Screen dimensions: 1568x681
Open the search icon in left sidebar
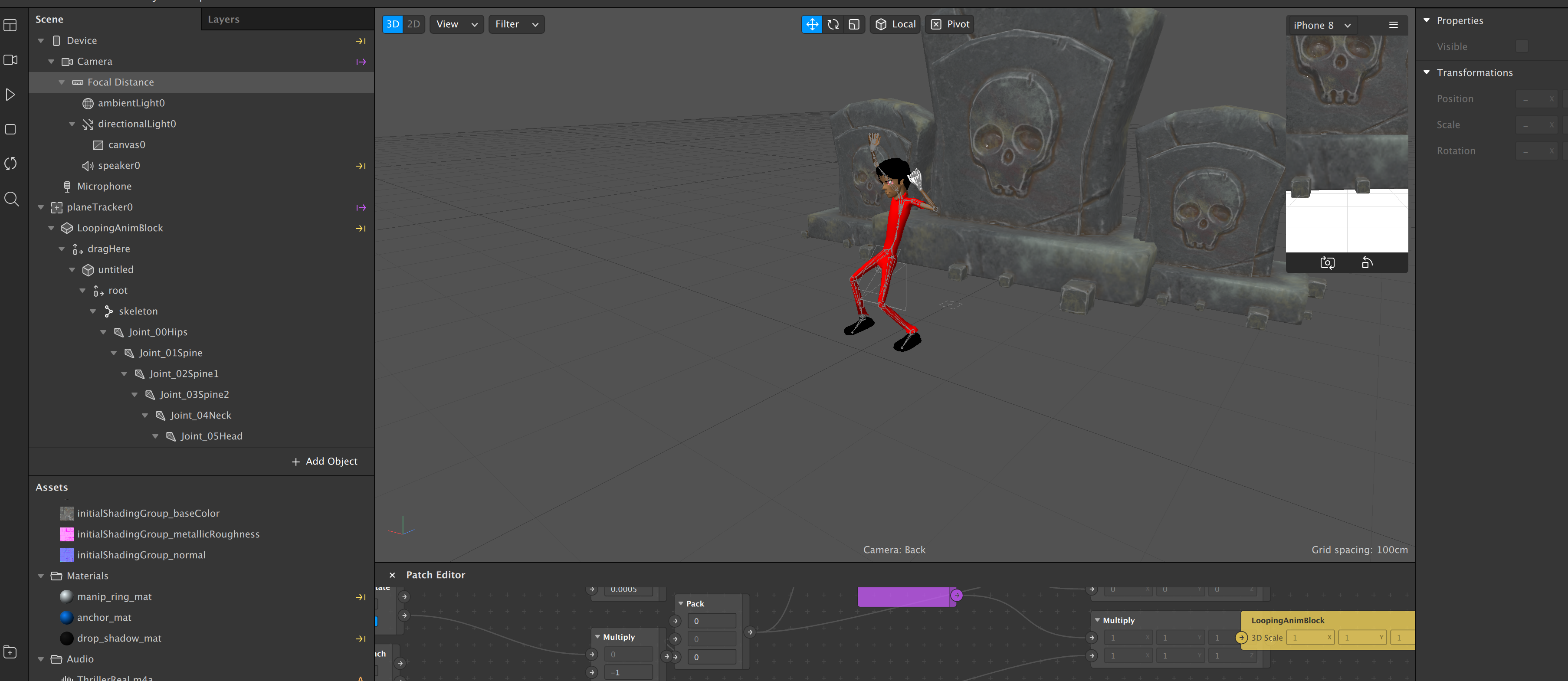tap(11, 199)
